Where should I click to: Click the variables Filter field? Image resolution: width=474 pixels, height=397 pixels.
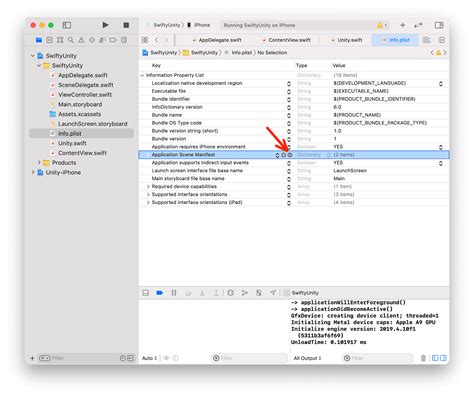[x=249, y=358]
